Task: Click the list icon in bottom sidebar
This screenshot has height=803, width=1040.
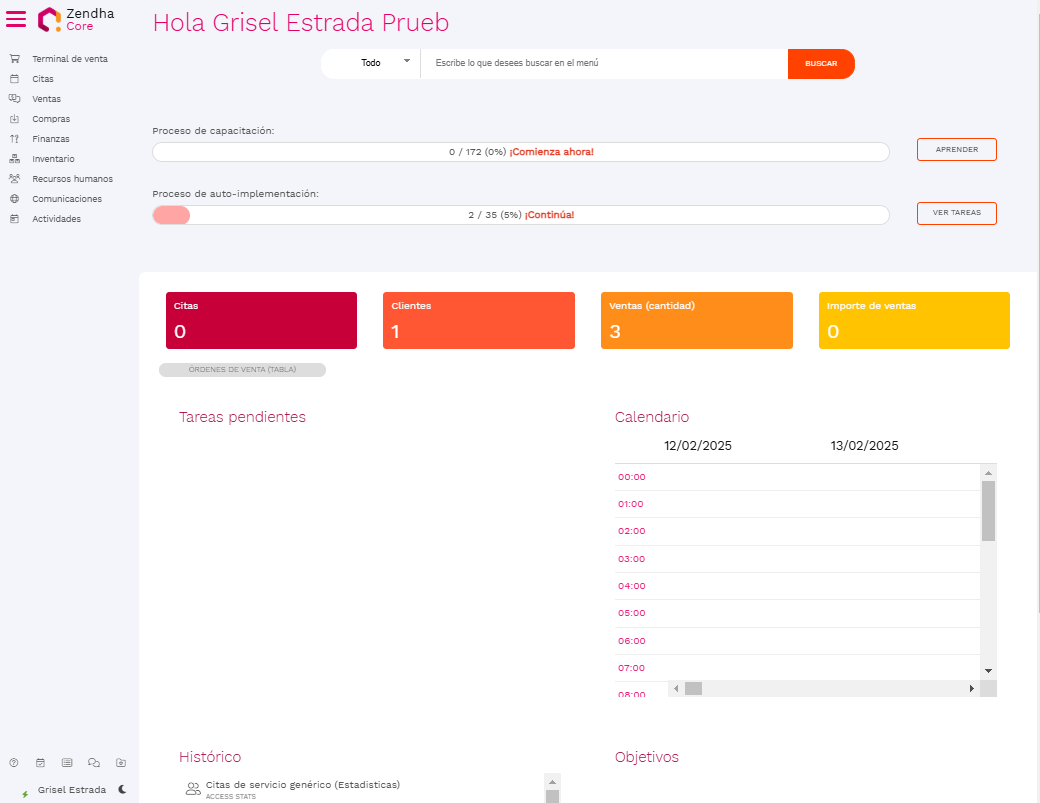Action: click(67, 762)
